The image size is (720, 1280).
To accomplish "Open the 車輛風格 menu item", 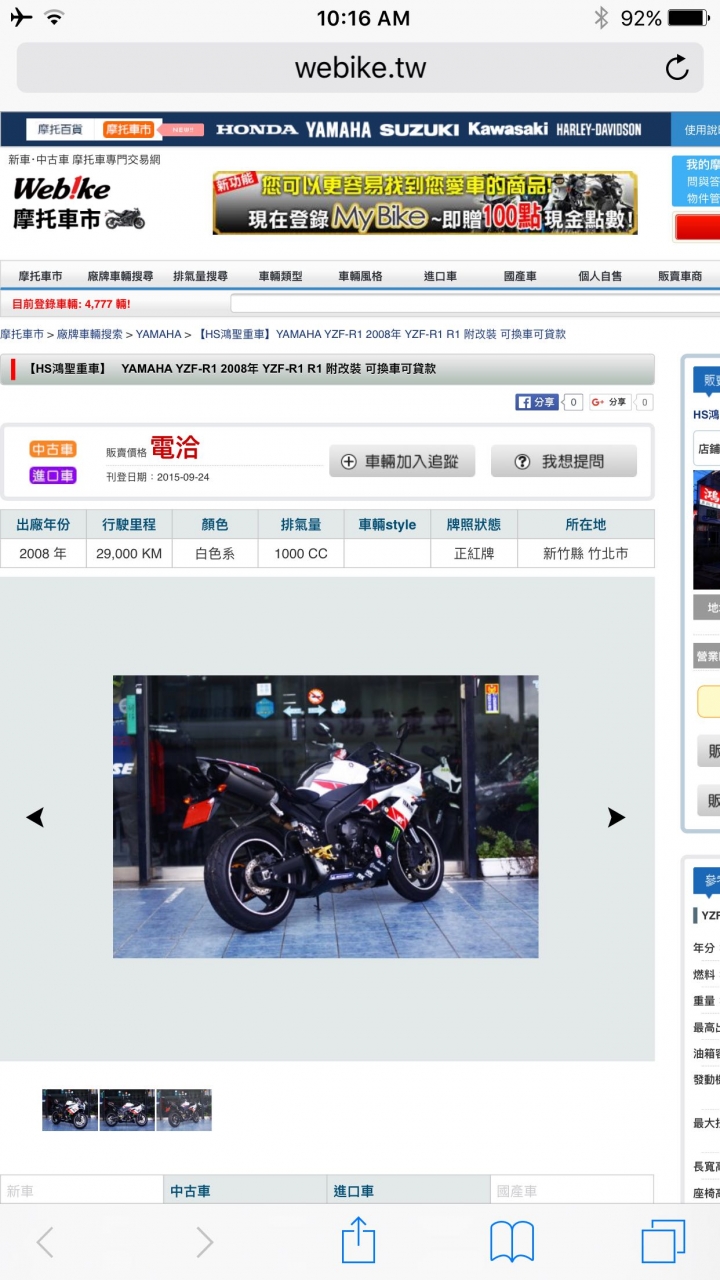I will [x=360, y=276].
